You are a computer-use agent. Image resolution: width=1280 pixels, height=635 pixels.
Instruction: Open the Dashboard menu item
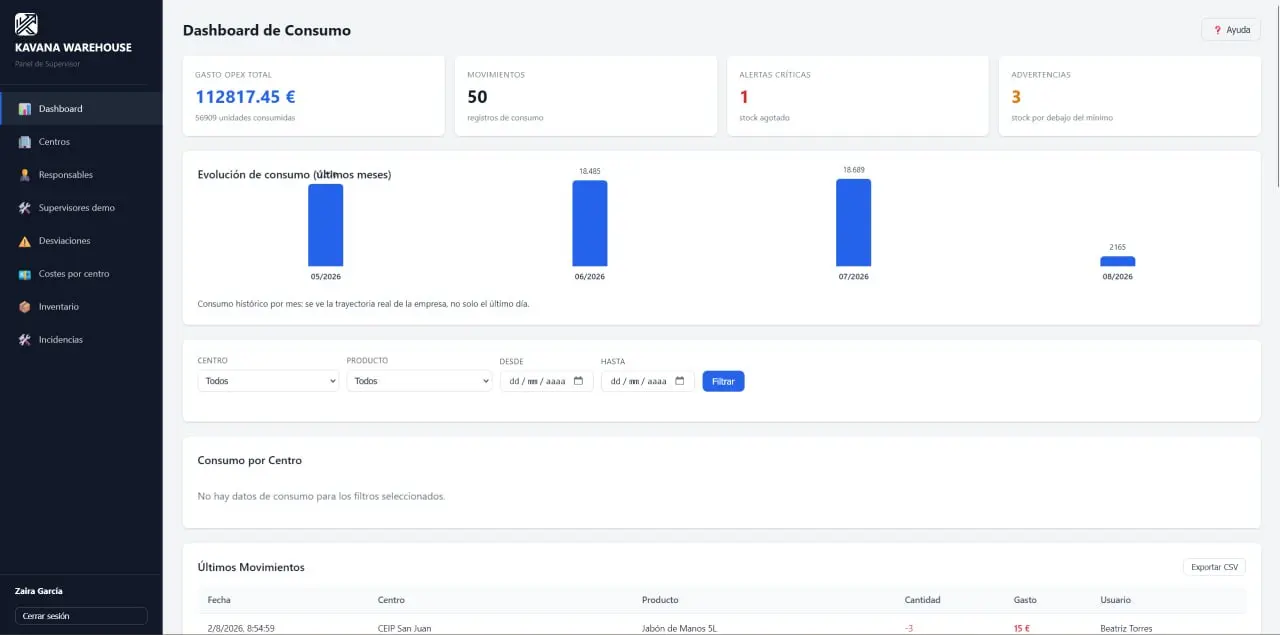tap(81, 109)
